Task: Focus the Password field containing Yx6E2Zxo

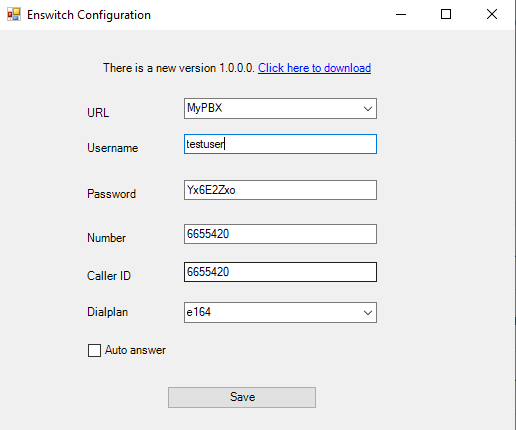Action: (280, 190)
